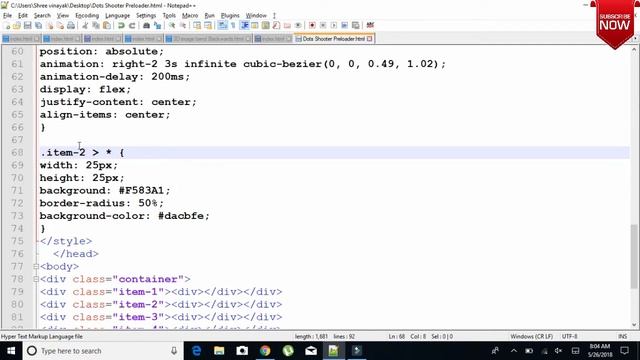Save the current document via toolbar
The height and width of the screenshot is (360, 640).
[x=27, y=26]
